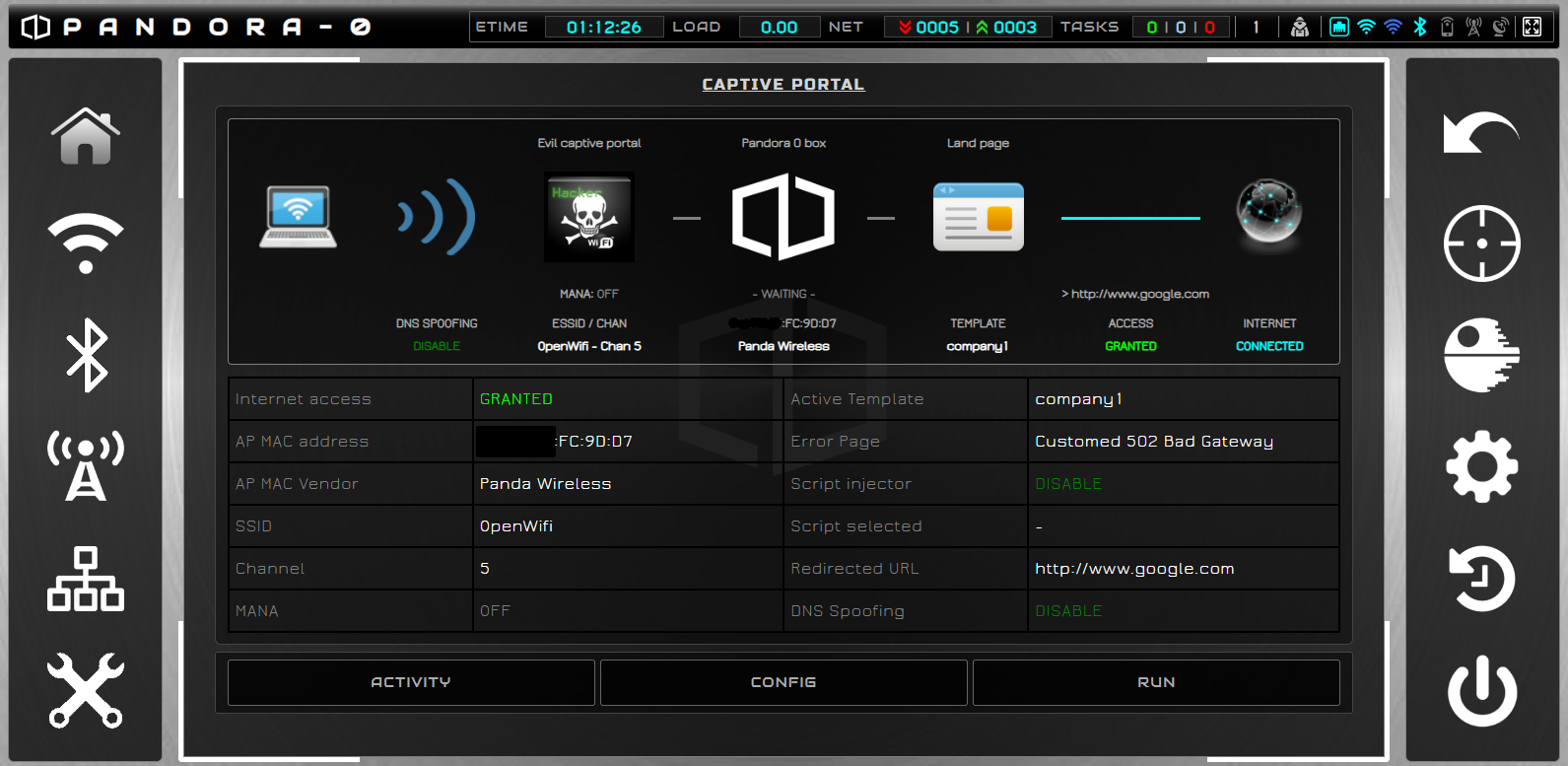Open the ACTIVITY tab
The image size is (1568, 766).
[411, 682]
